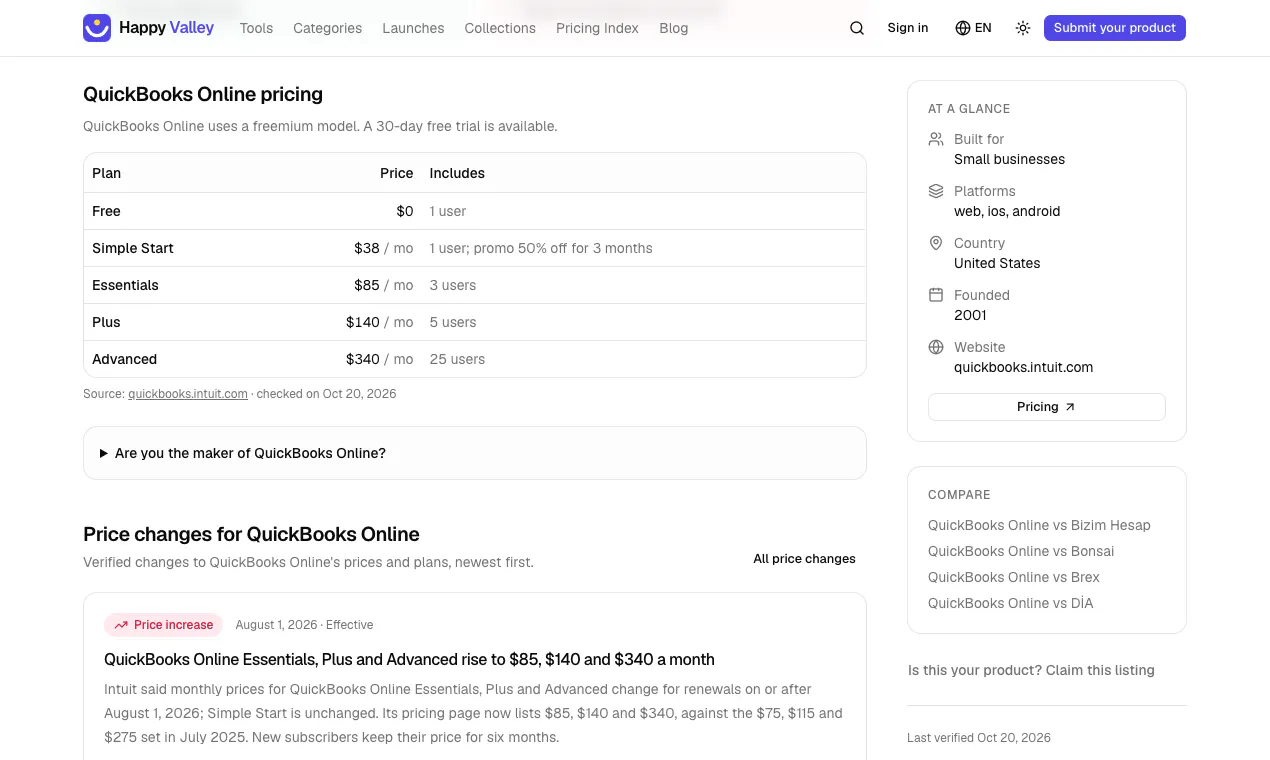Open QuickBooks Online vs Brex comparison
Screen dimensions: 1270x760
tap(1014, 577)
